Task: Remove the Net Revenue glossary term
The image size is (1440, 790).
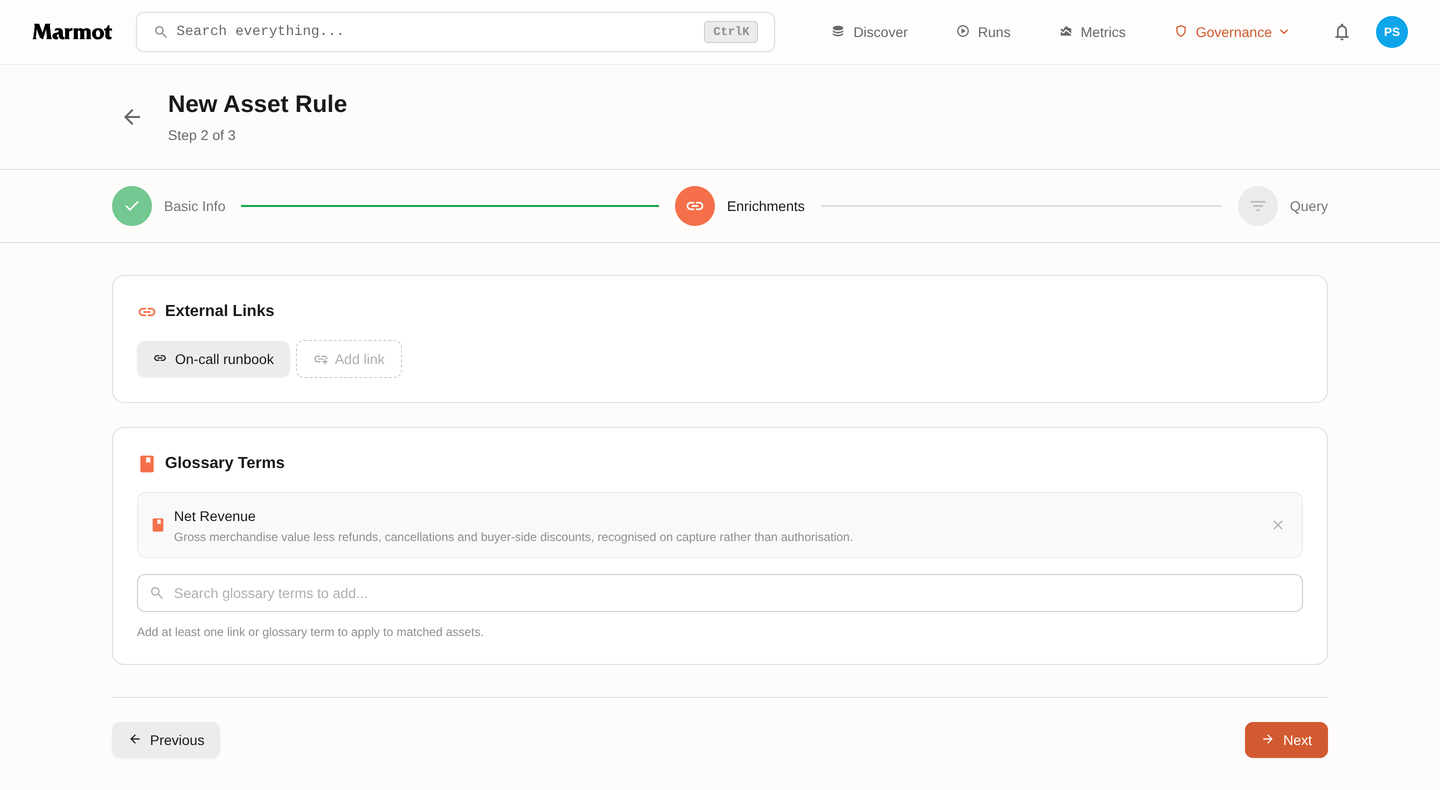Action: [x=1278, y=525]
